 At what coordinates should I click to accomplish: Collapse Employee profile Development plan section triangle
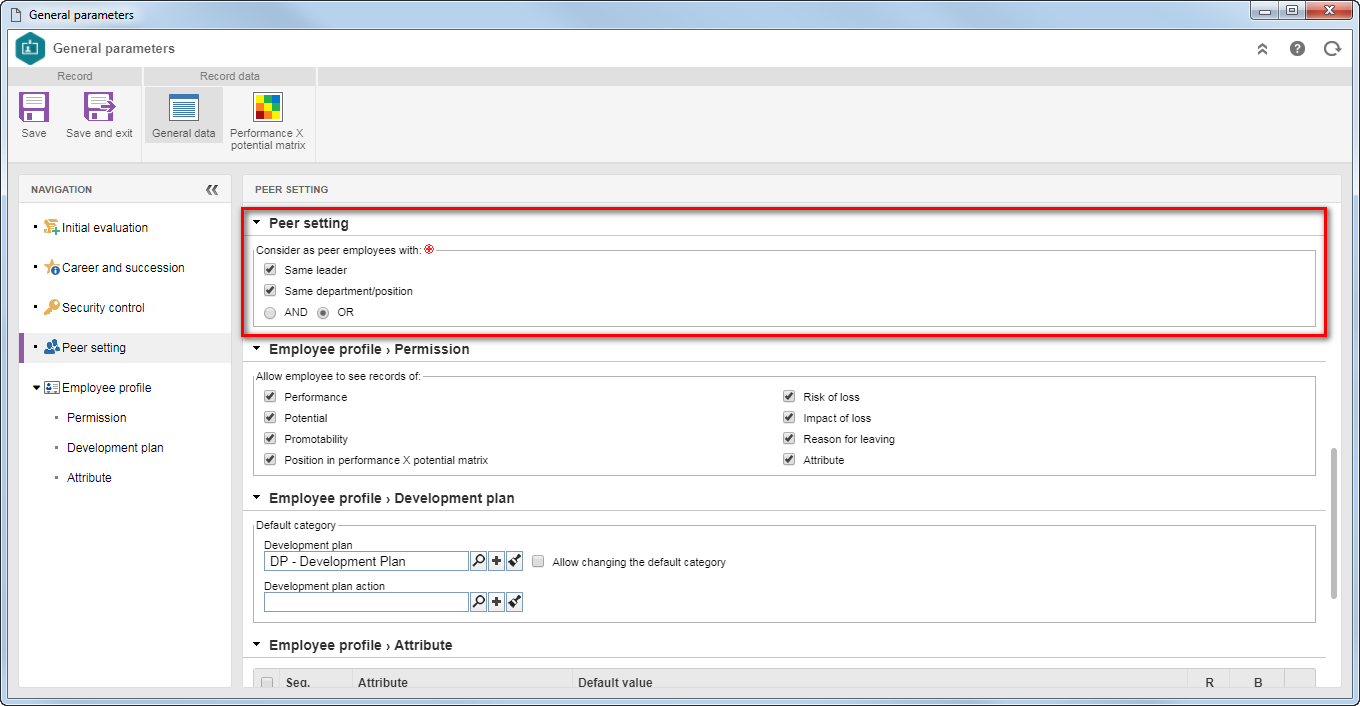click(x=256, y=497)
